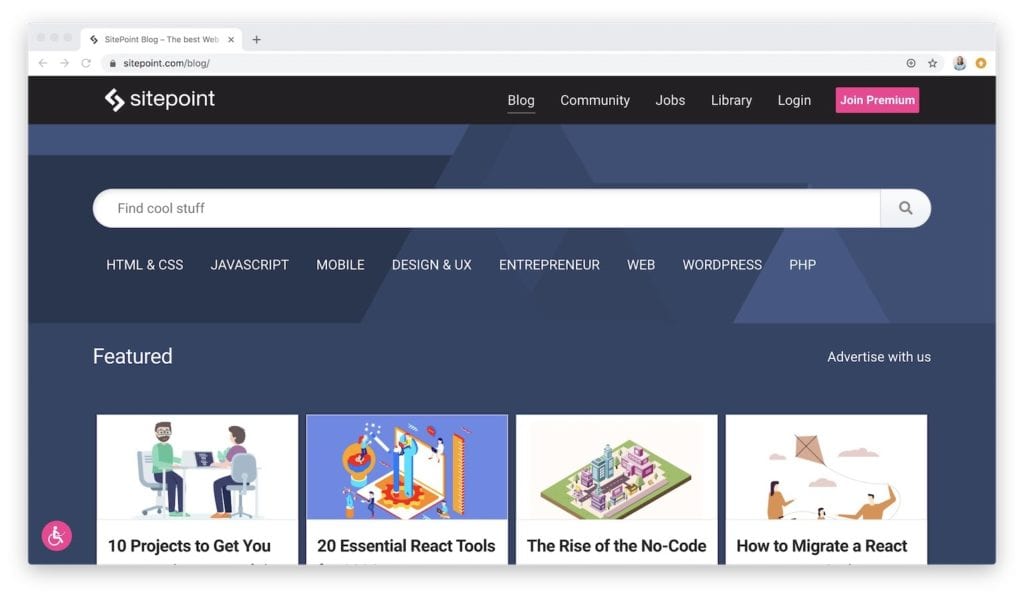This screenshot has height=598, width=1024.
Task: Select the MOBILE category
Action: pos(340,265)
